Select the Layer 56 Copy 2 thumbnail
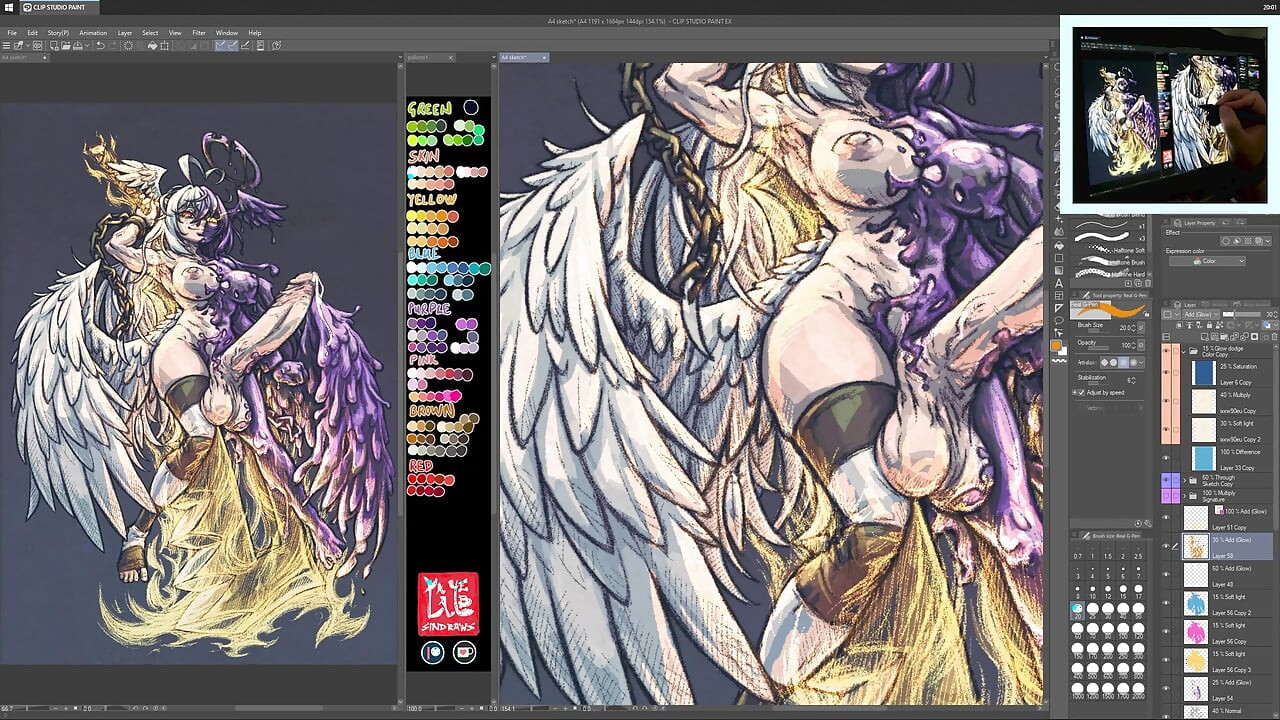The width and height of the screenshot is (1280, 720). [x=1196, y=603]
